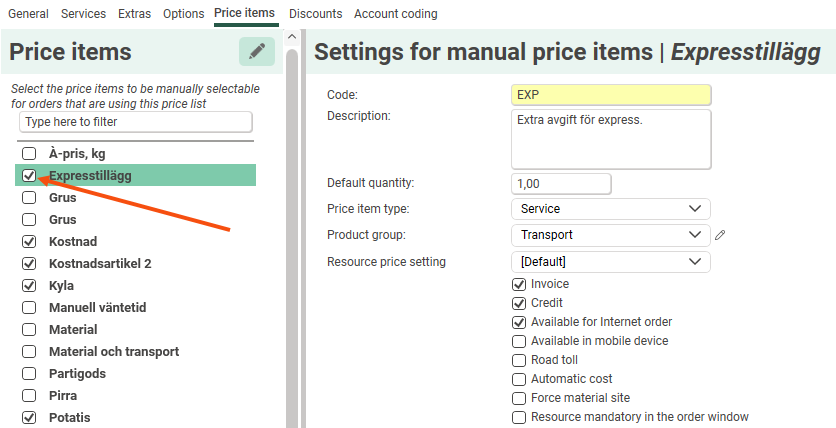Click the pencil edit icon beside Price items
This screenshot has height=428, width=836.
tap(257, 52)
